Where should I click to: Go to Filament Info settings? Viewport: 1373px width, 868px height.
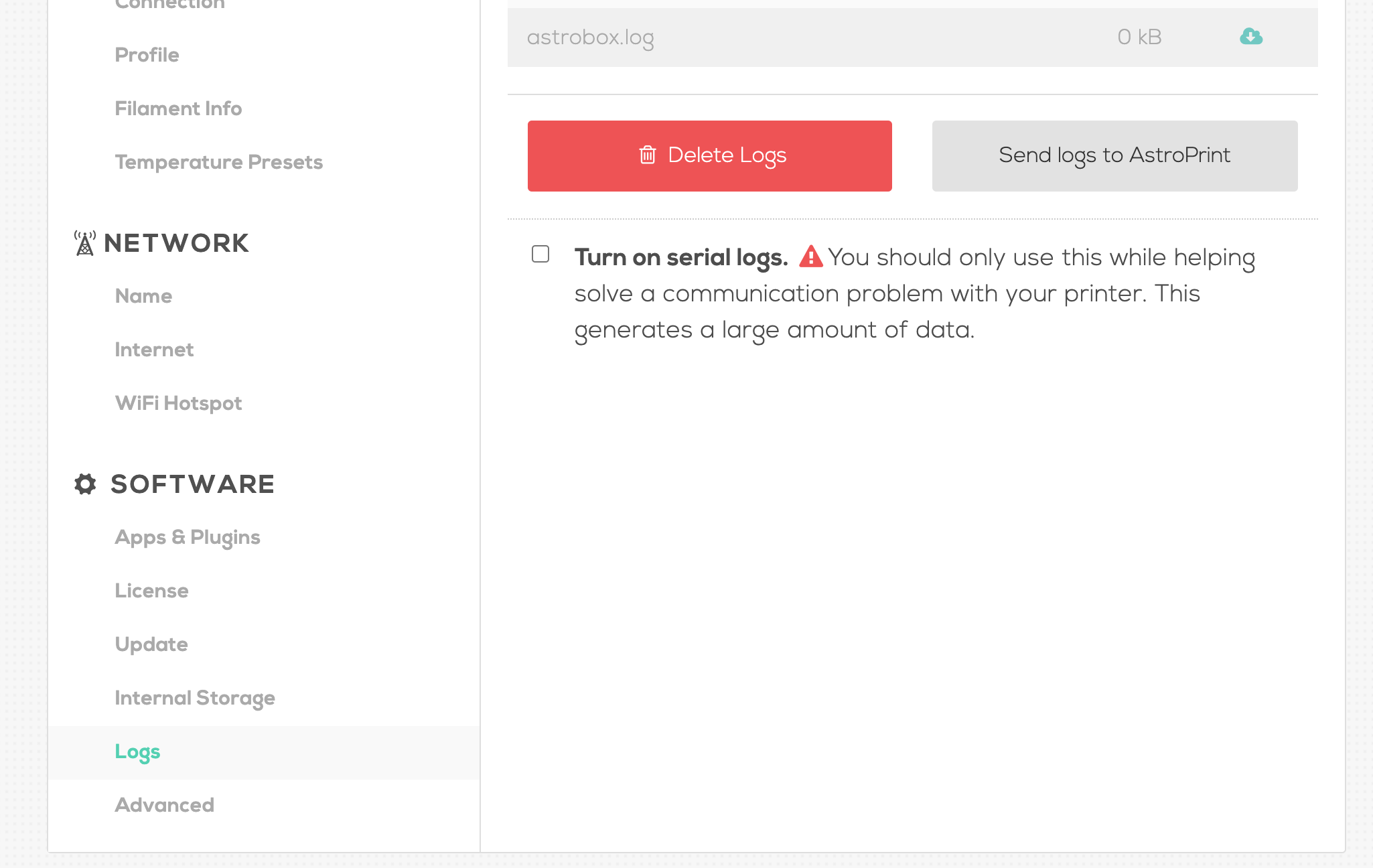point(178,108)
